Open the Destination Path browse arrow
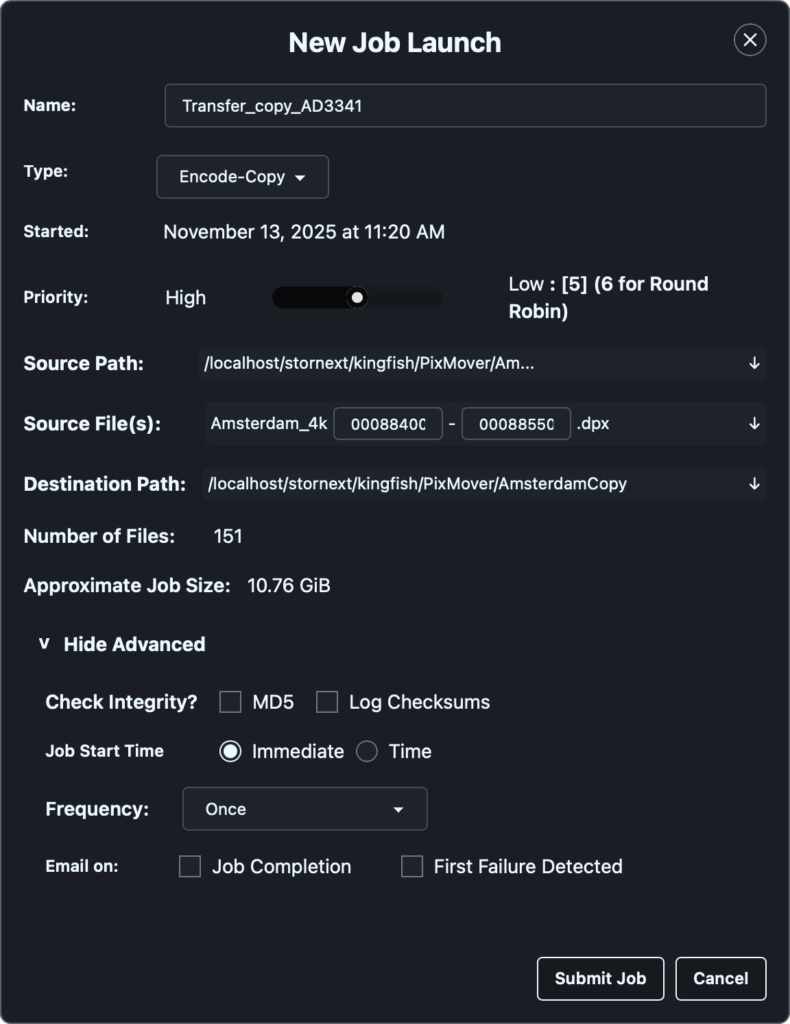The image size is (790, 1024). [x=754, y=483]
